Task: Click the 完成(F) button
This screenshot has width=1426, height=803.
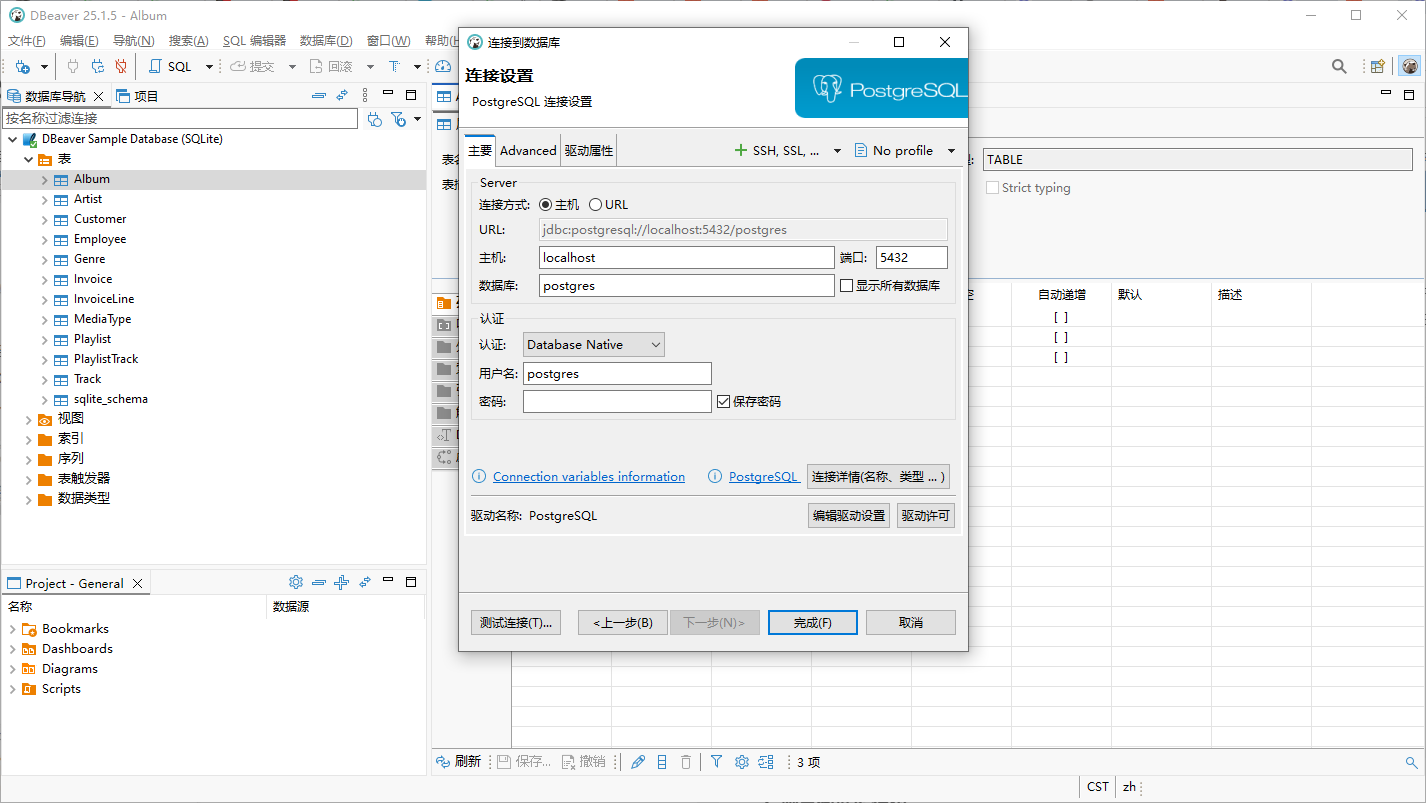Action: [x=813, y=622]
